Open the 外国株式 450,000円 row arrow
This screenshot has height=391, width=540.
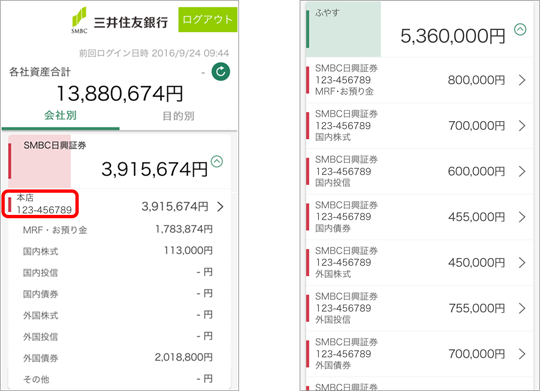(x=522, y=263)
